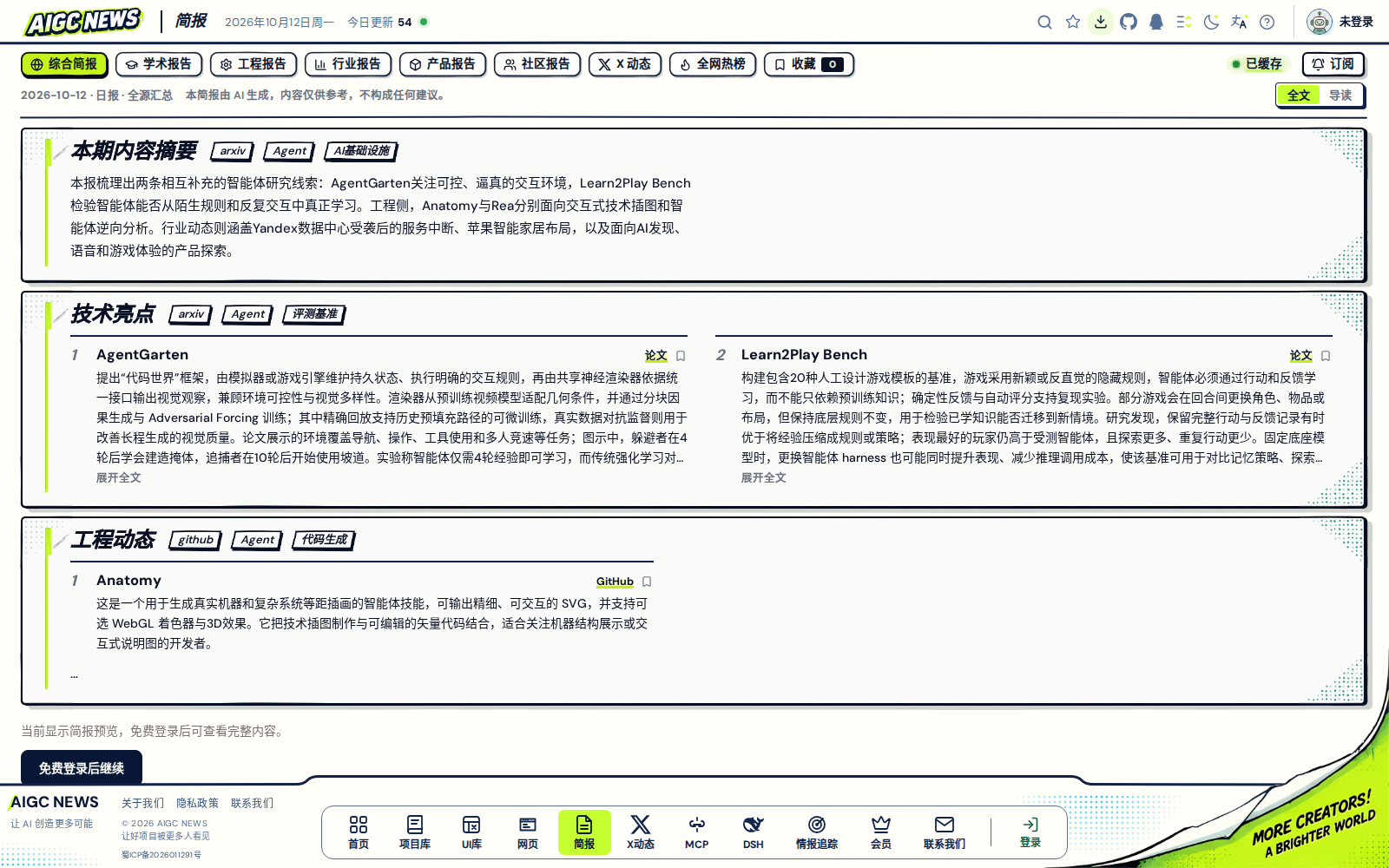Open the 论文 link for Learn2Play Bench
Image resolution: width=1389 pixels, height=868 pixels.
pyautogui.click(x=1301, y=356)
